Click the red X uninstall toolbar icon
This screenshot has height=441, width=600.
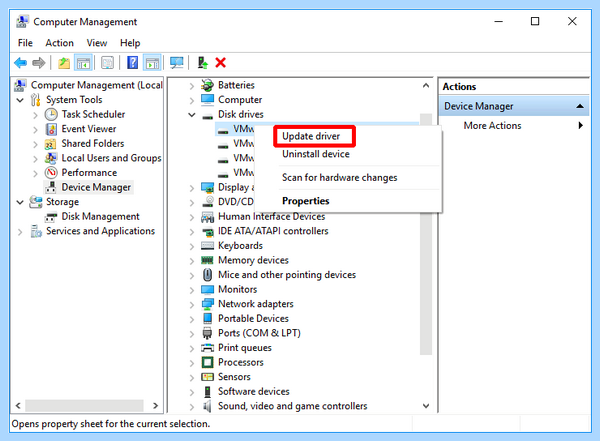(220, 62)
